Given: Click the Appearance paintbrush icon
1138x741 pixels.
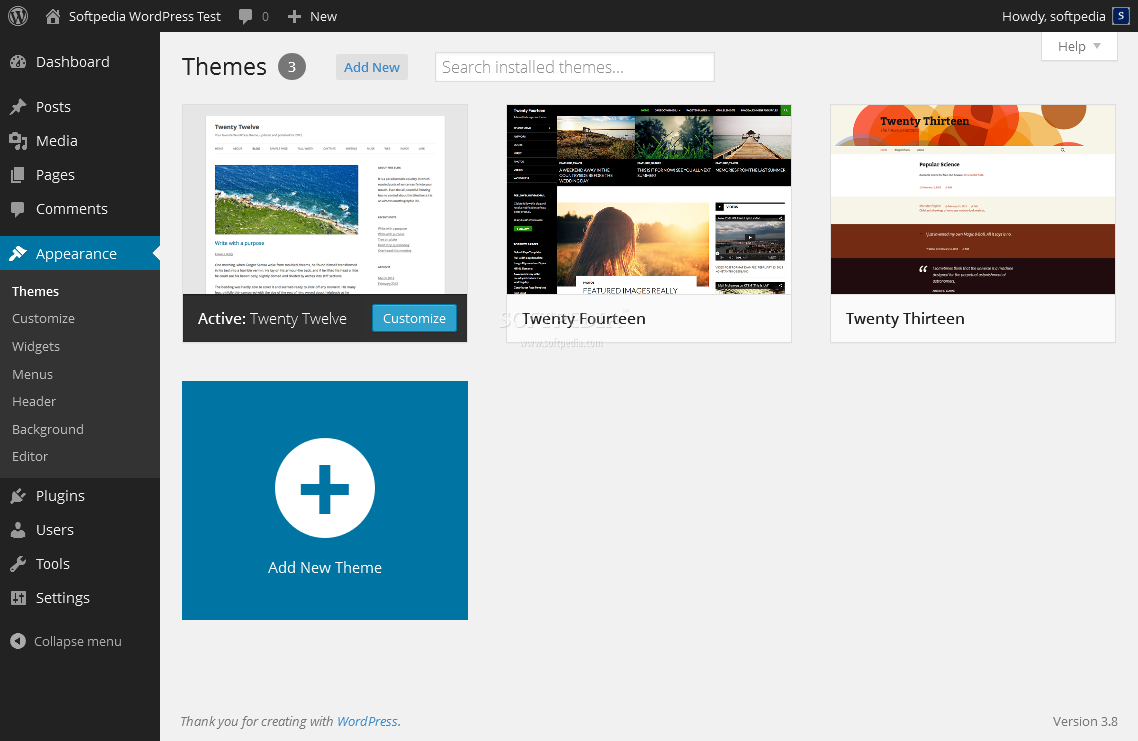Looking at the screenshot, I should click(18, 253).
